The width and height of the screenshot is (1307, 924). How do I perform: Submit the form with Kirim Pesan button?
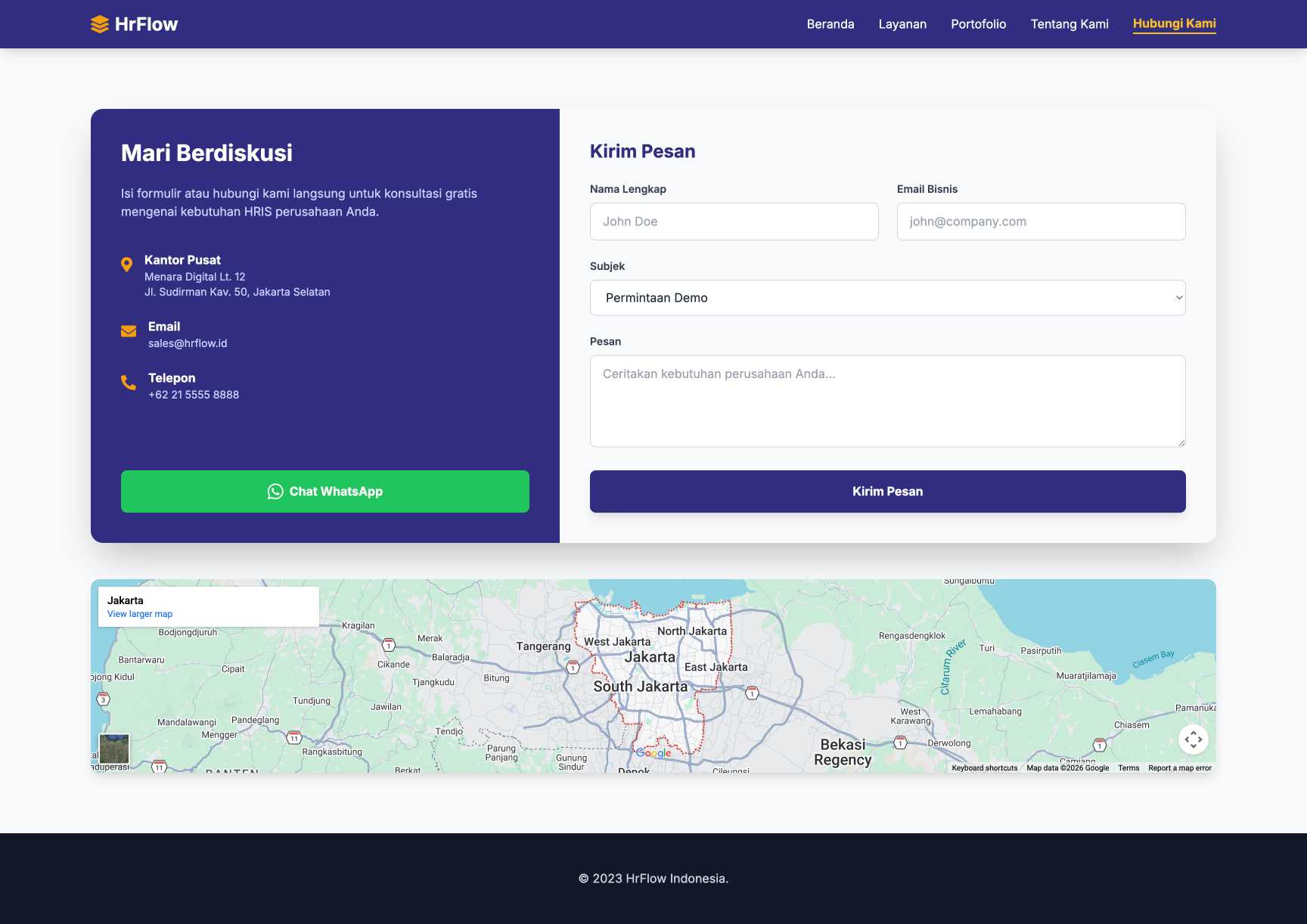(x=887, y=491)
